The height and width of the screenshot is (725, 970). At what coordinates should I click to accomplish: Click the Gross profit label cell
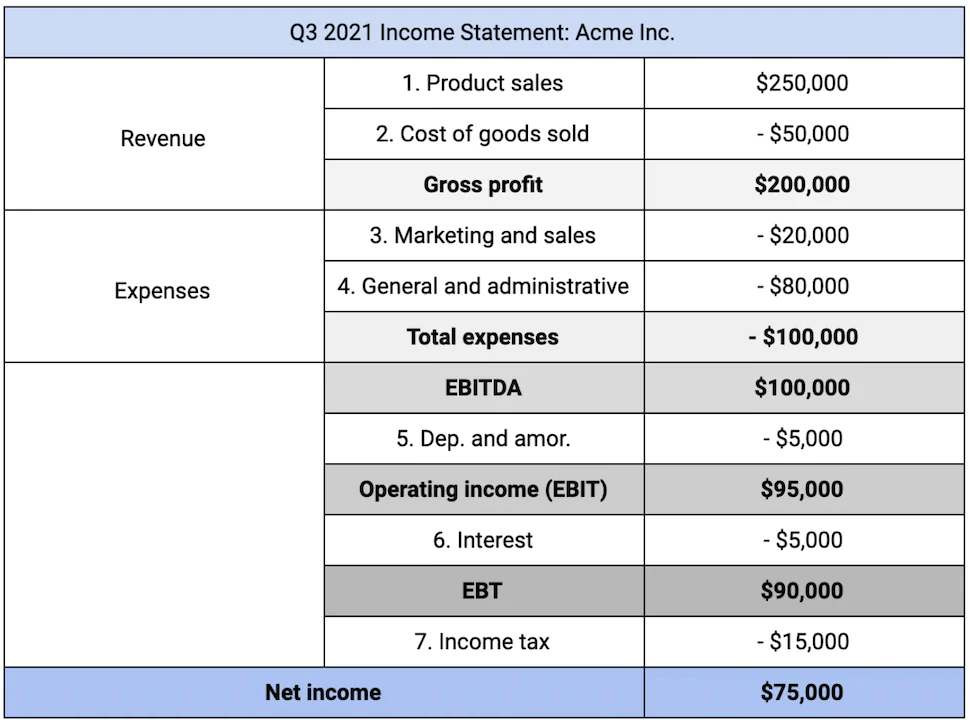tap(483, 185)
